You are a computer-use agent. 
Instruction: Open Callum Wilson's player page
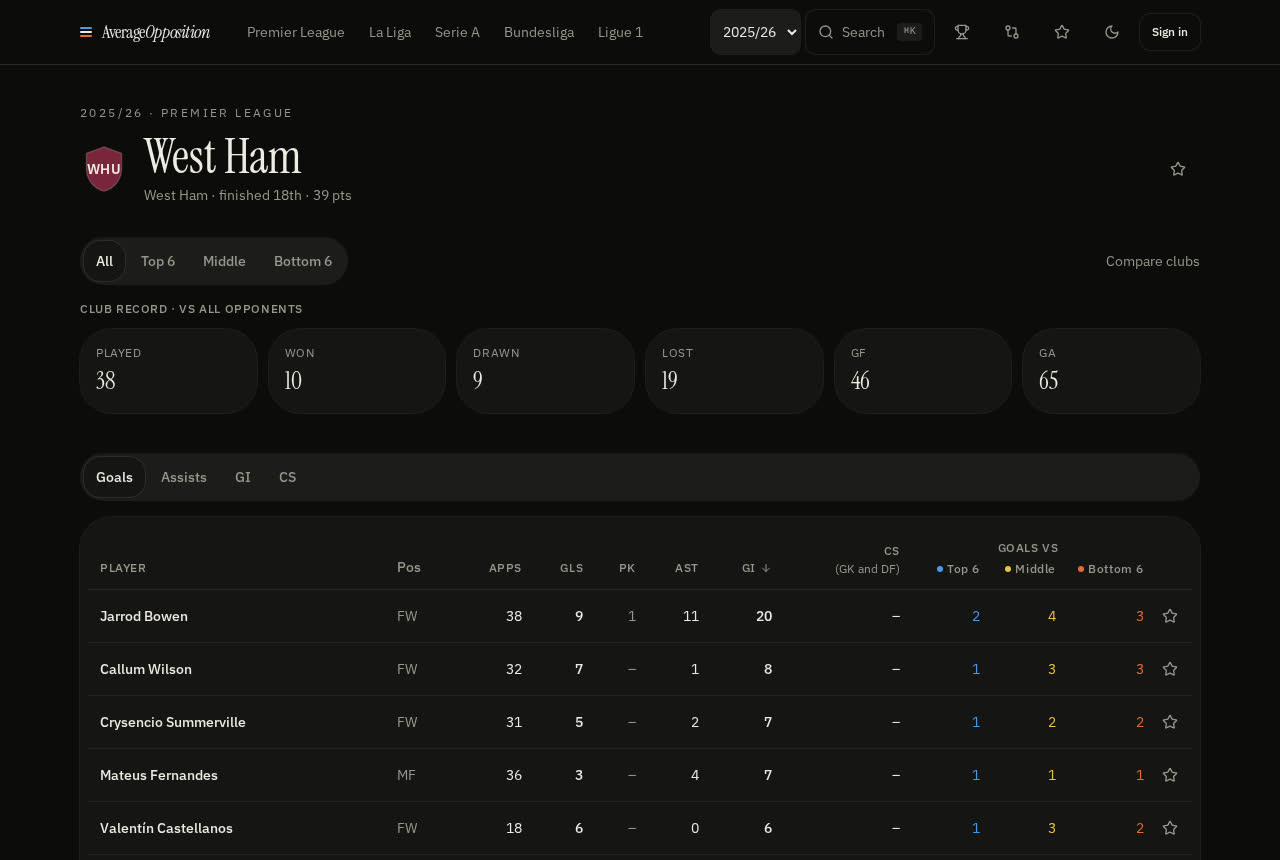146,669
